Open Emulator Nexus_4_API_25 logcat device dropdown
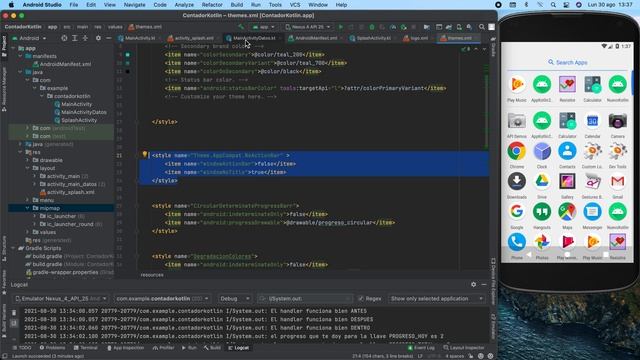This screenshot has height=360, width=640. (x=60, y=299)
